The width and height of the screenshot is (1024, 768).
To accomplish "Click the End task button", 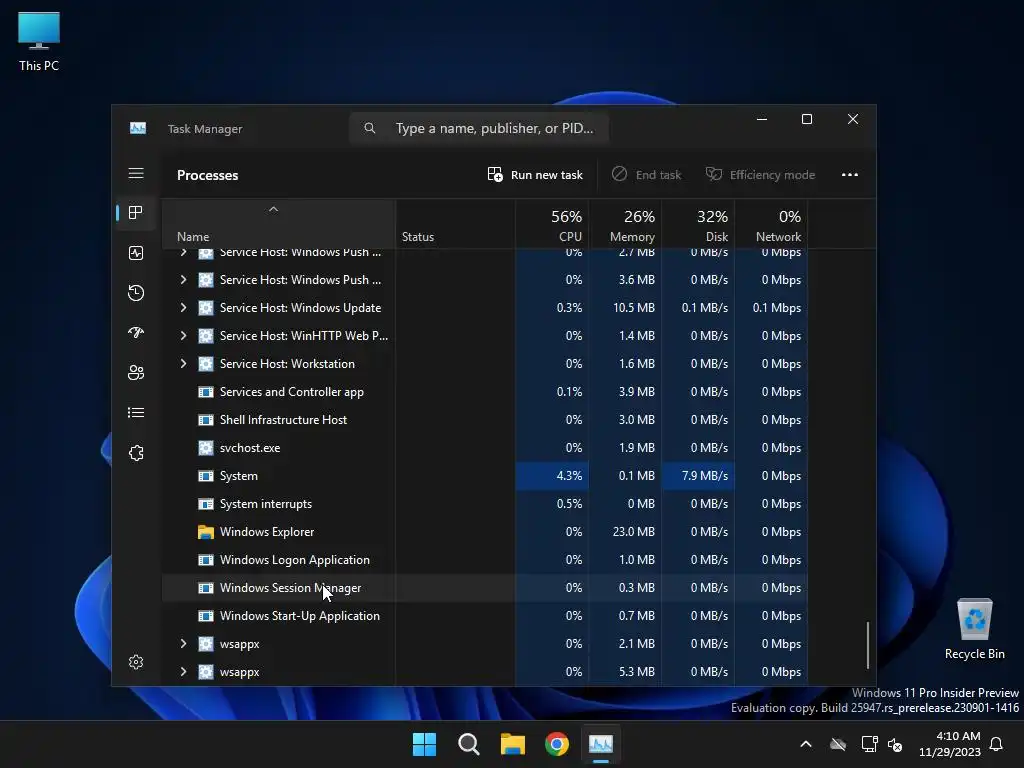I will [x=647, y=174].
